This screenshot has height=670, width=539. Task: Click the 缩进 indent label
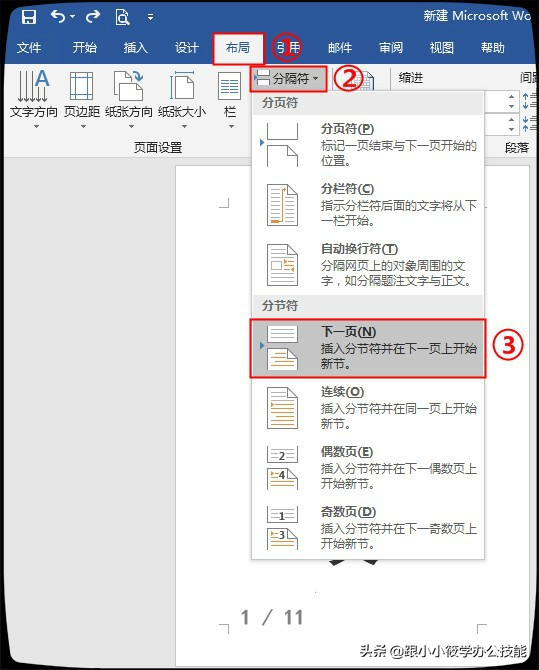tap(411, 78)
